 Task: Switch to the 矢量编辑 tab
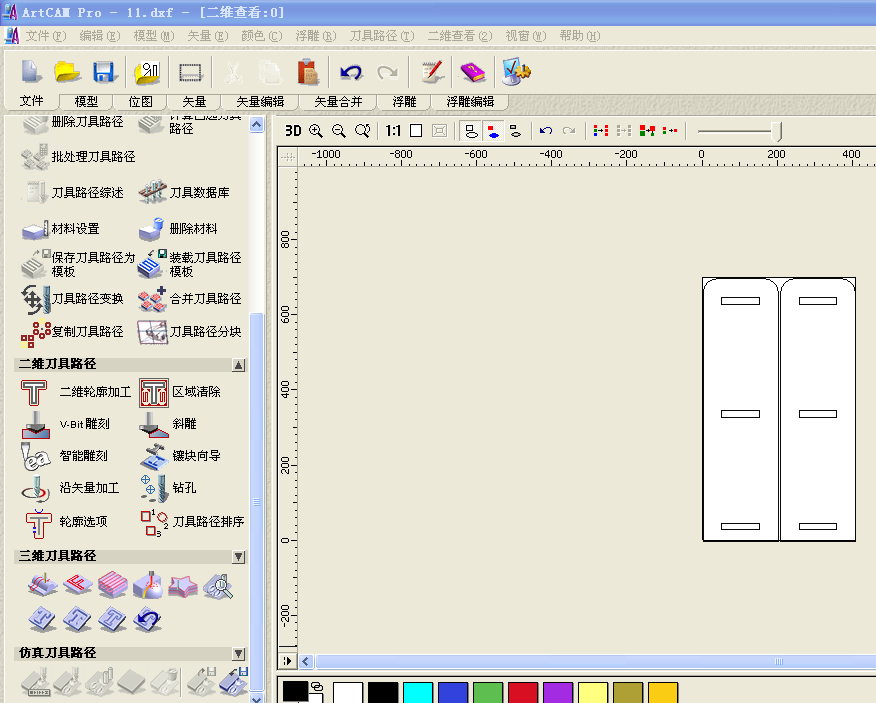[260, 102]
